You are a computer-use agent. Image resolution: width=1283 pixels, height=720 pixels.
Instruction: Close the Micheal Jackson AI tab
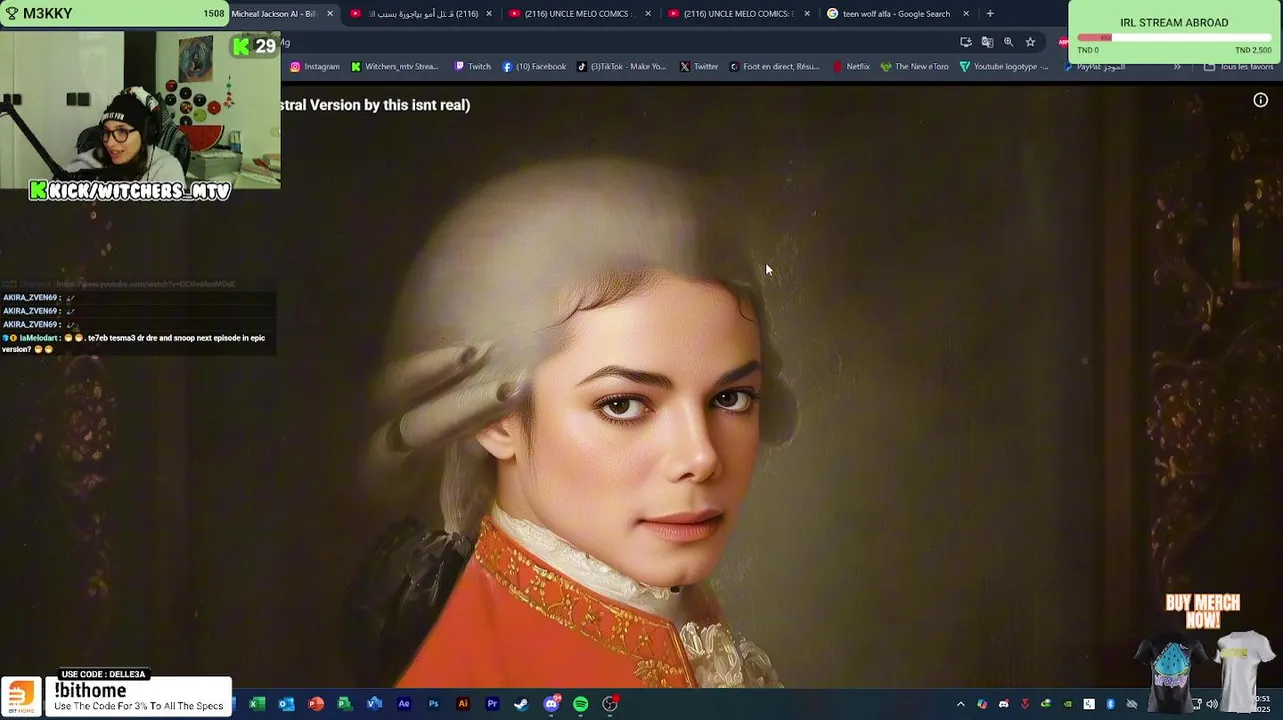[330, 14]
